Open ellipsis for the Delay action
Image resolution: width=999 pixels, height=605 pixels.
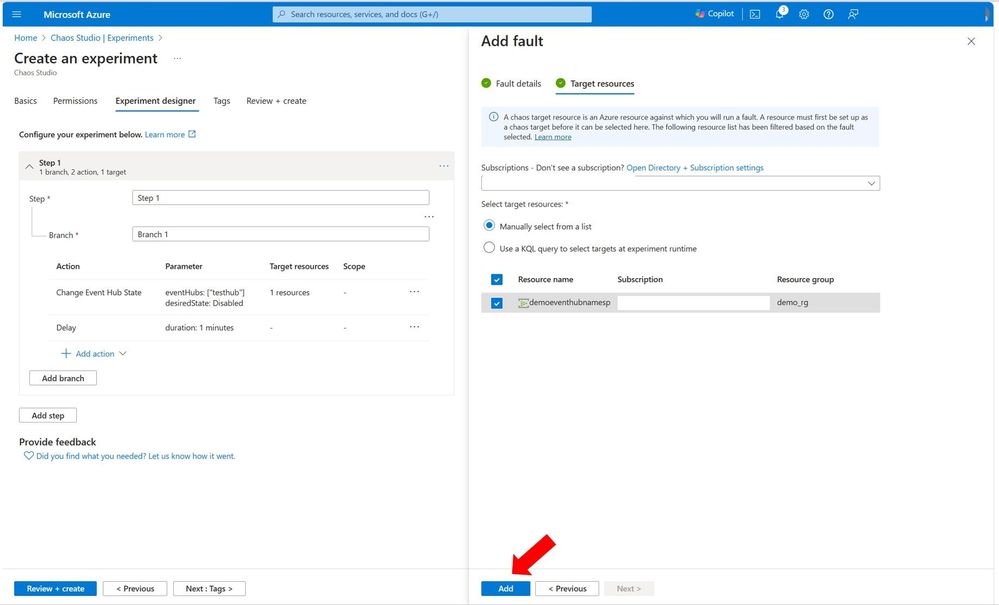tap(414, 327)
